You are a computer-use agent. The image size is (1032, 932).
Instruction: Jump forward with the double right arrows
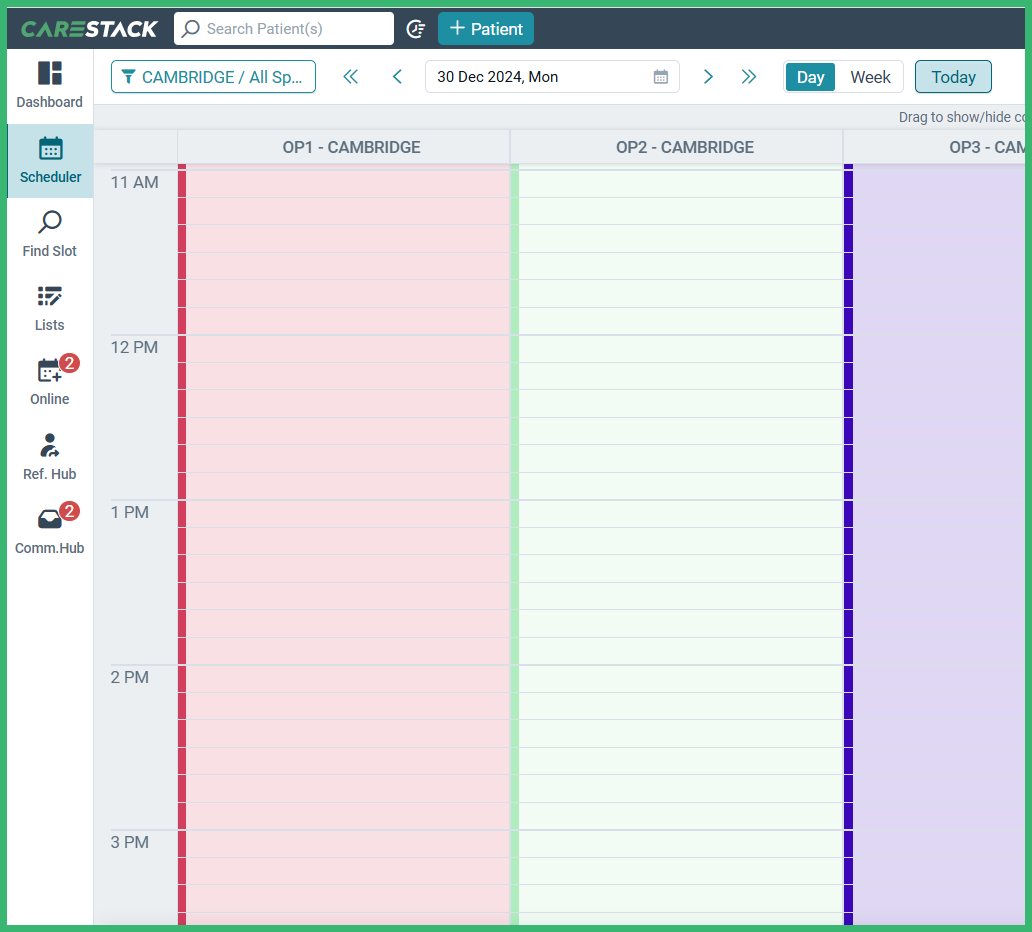[749, 77]
